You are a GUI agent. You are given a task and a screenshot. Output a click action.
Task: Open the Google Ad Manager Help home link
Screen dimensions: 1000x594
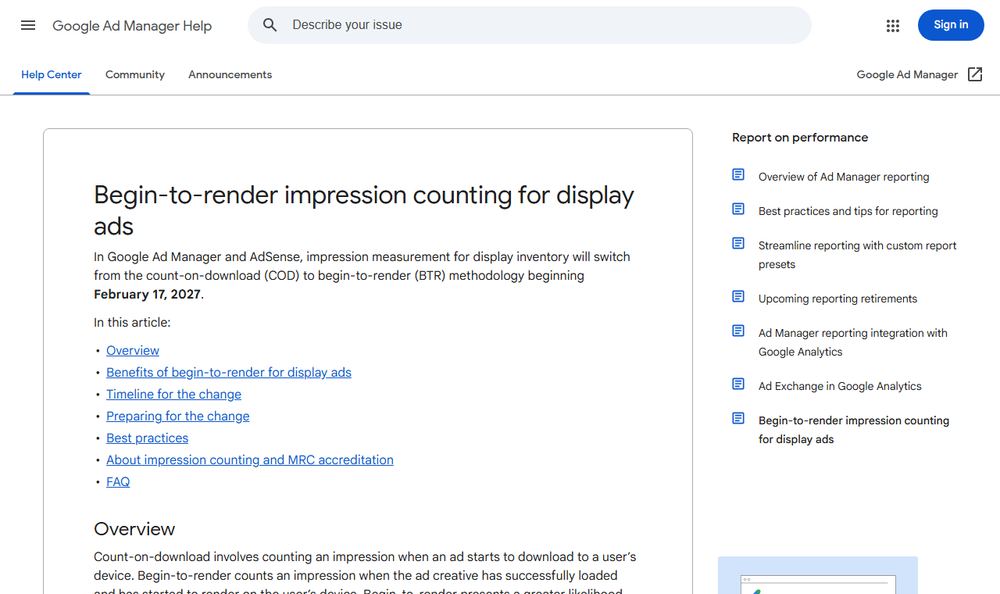pyautogui.click(x=132, y=26)
